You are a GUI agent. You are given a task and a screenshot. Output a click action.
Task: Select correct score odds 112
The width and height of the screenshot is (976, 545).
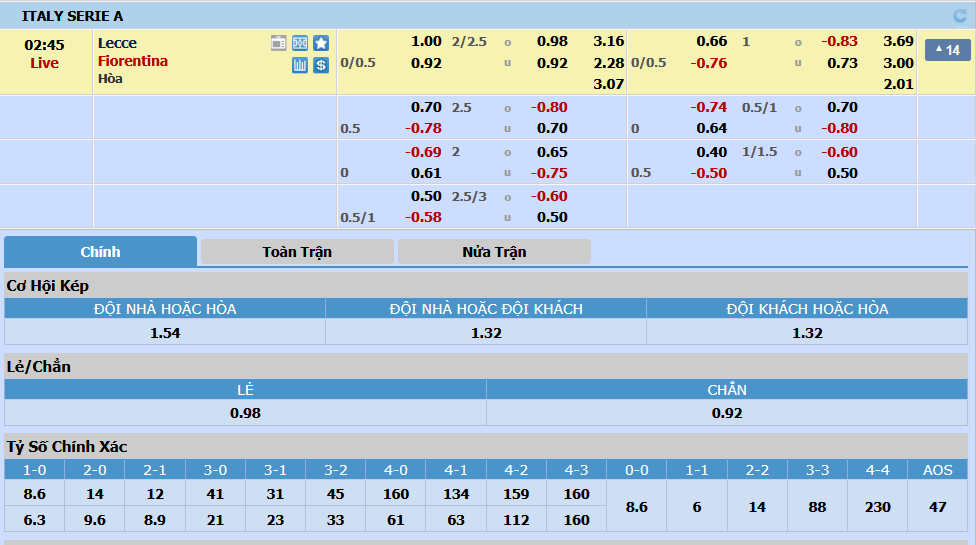coord(516,519)
